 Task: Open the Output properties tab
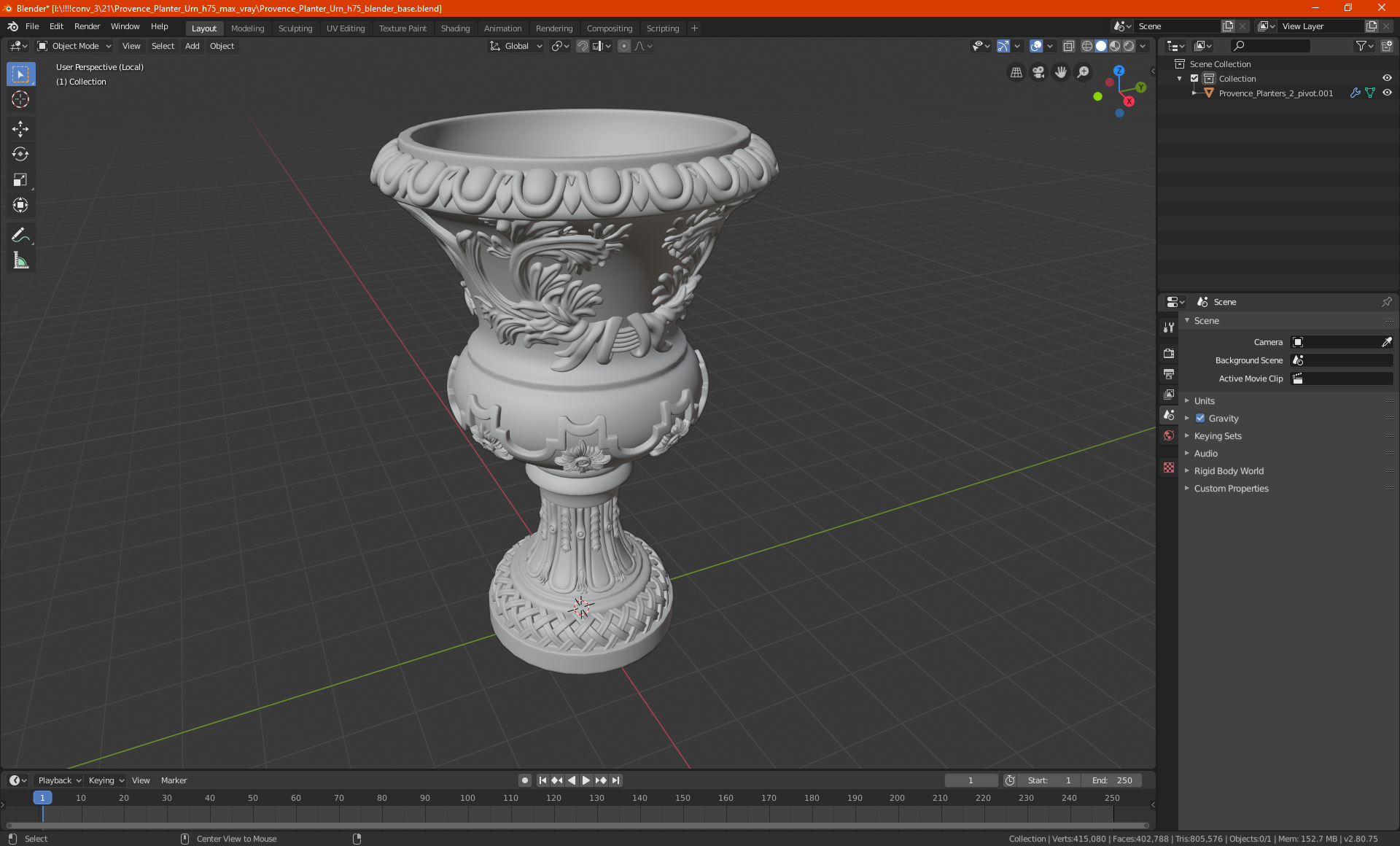point(1169,374)
